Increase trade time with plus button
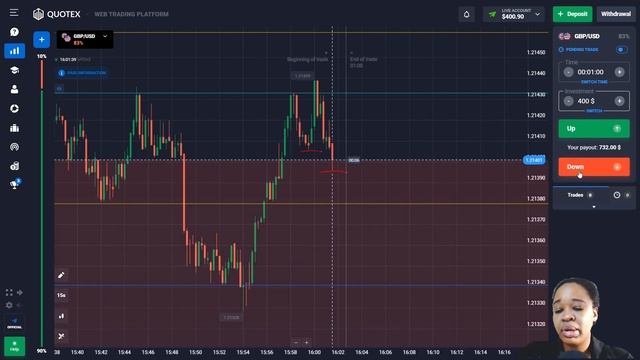Viewport: 640px width, 360px height. [x=619, y=72]
